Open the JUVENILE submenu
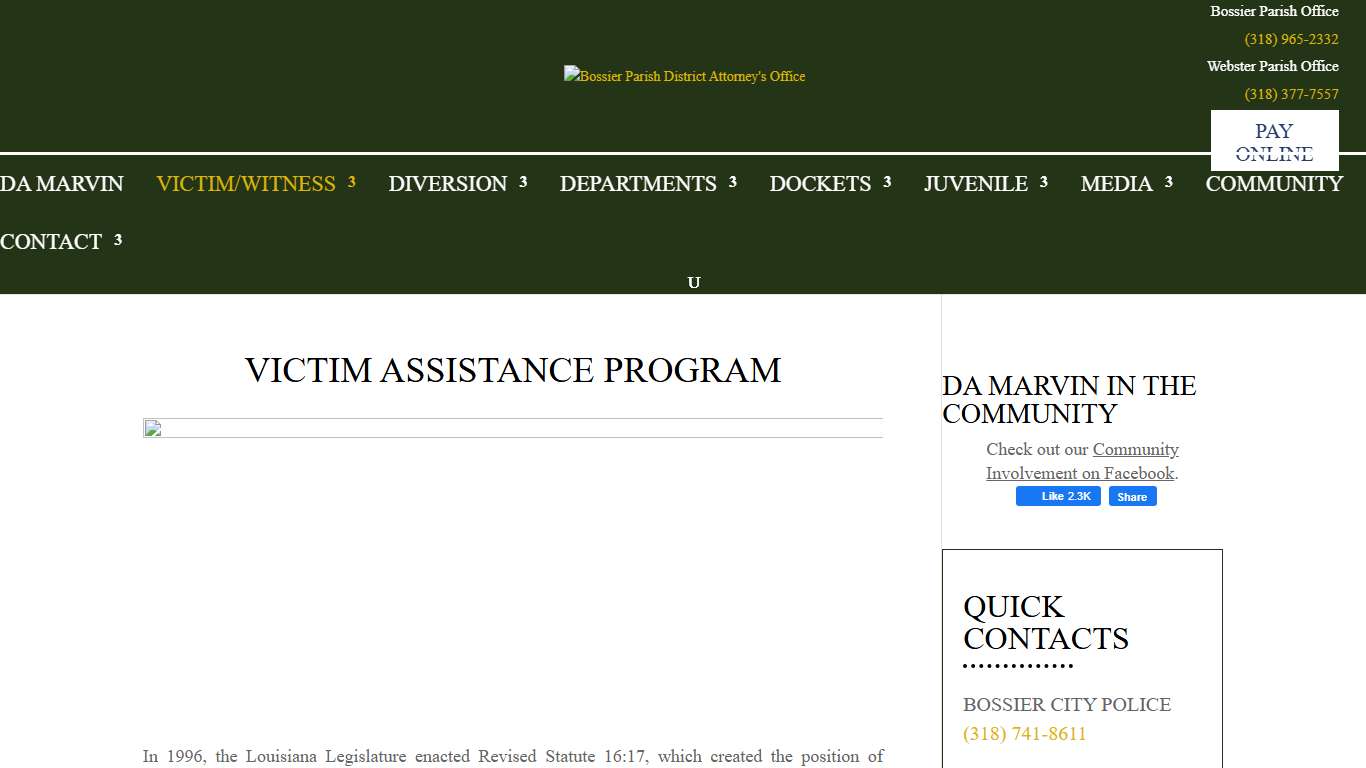 [1043, 181]
